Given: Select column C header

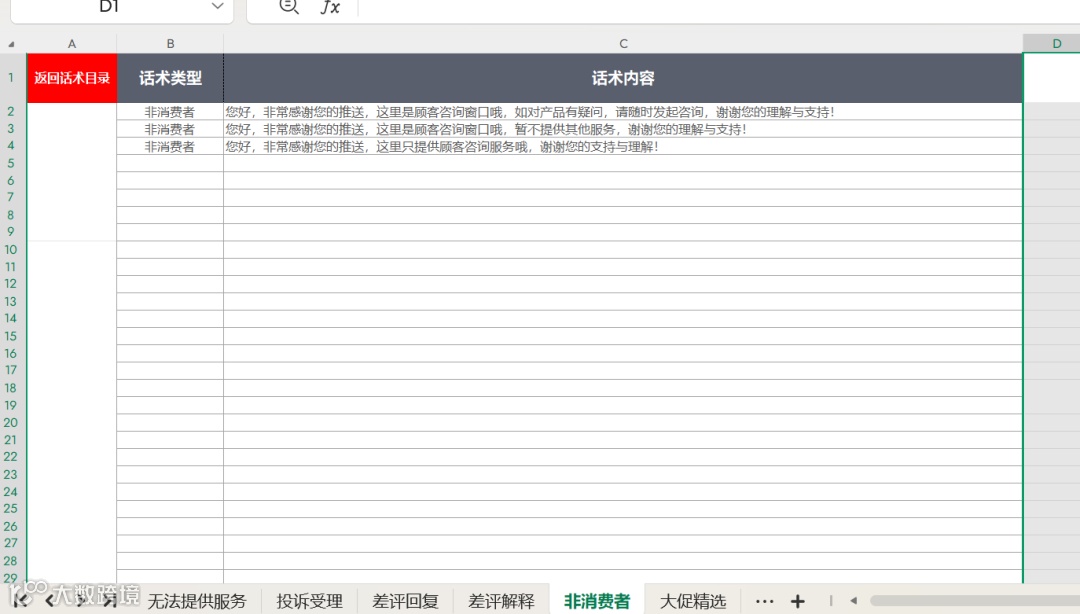Looking at the screenshot, I should [623, 43].
